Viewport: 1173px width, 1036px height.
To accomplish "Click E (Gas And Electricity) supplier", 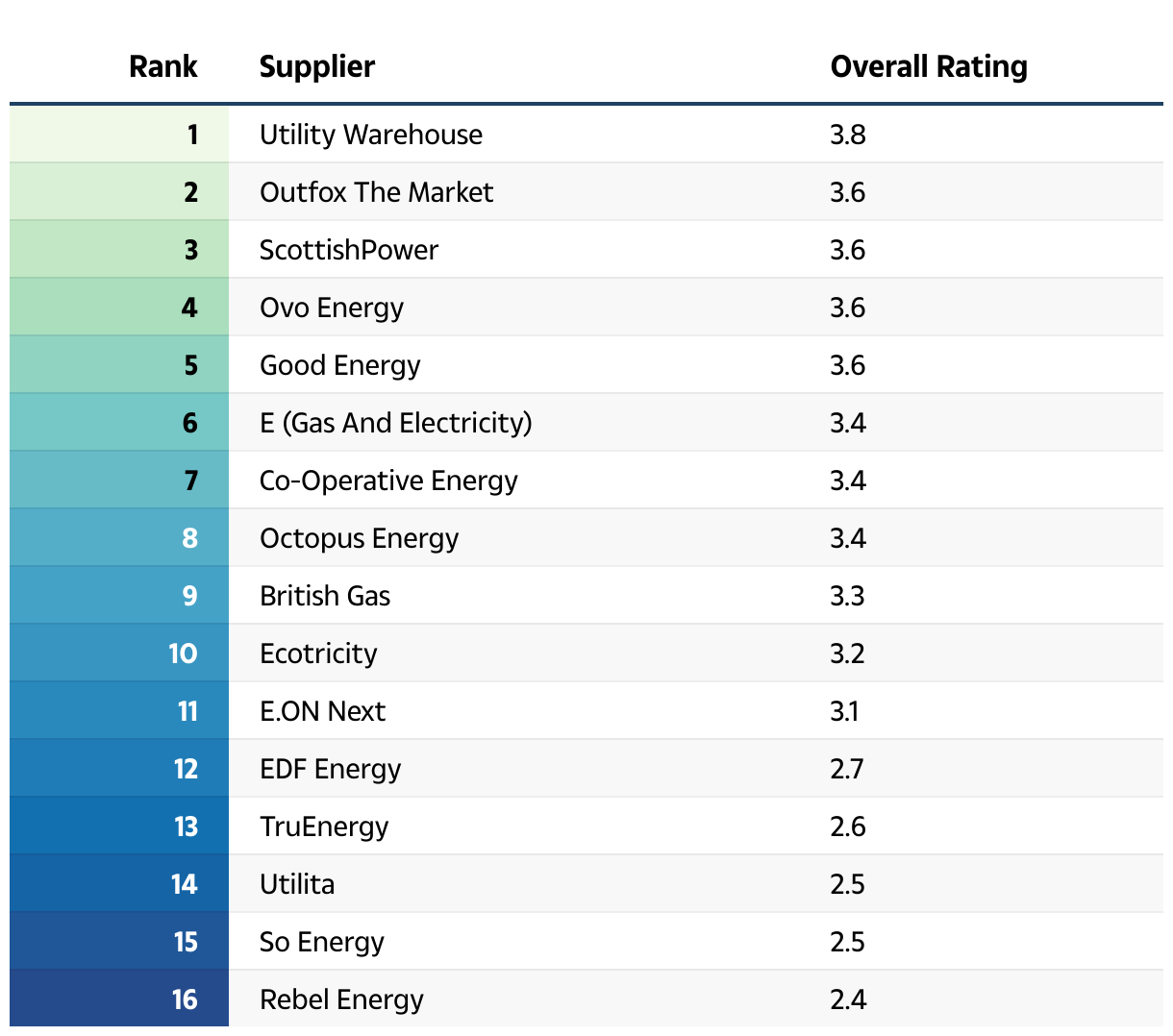I will [x=396, y=423].
